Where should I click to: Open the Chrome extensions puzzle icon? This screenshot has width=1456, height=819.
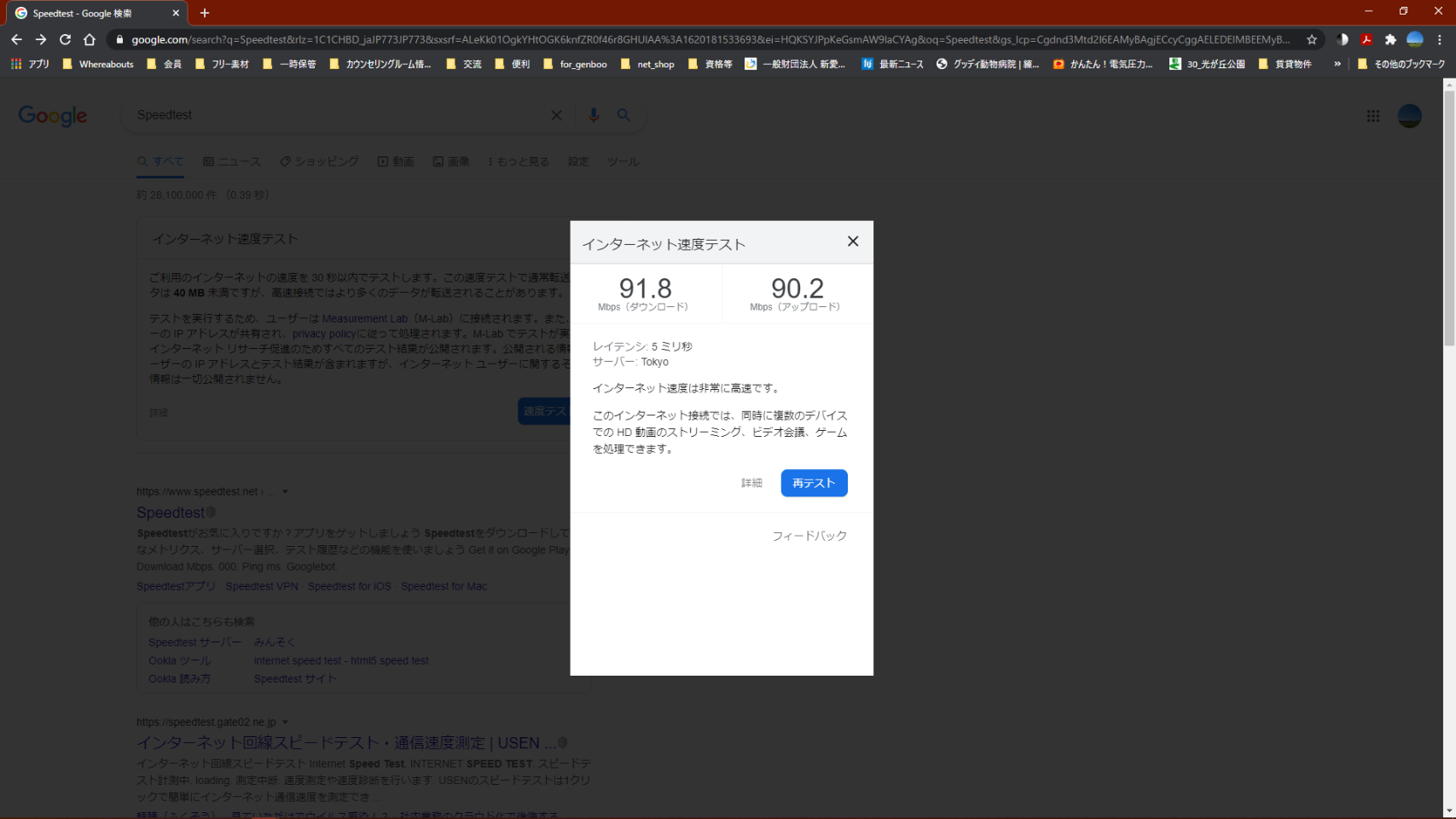tap(1390, 39)
